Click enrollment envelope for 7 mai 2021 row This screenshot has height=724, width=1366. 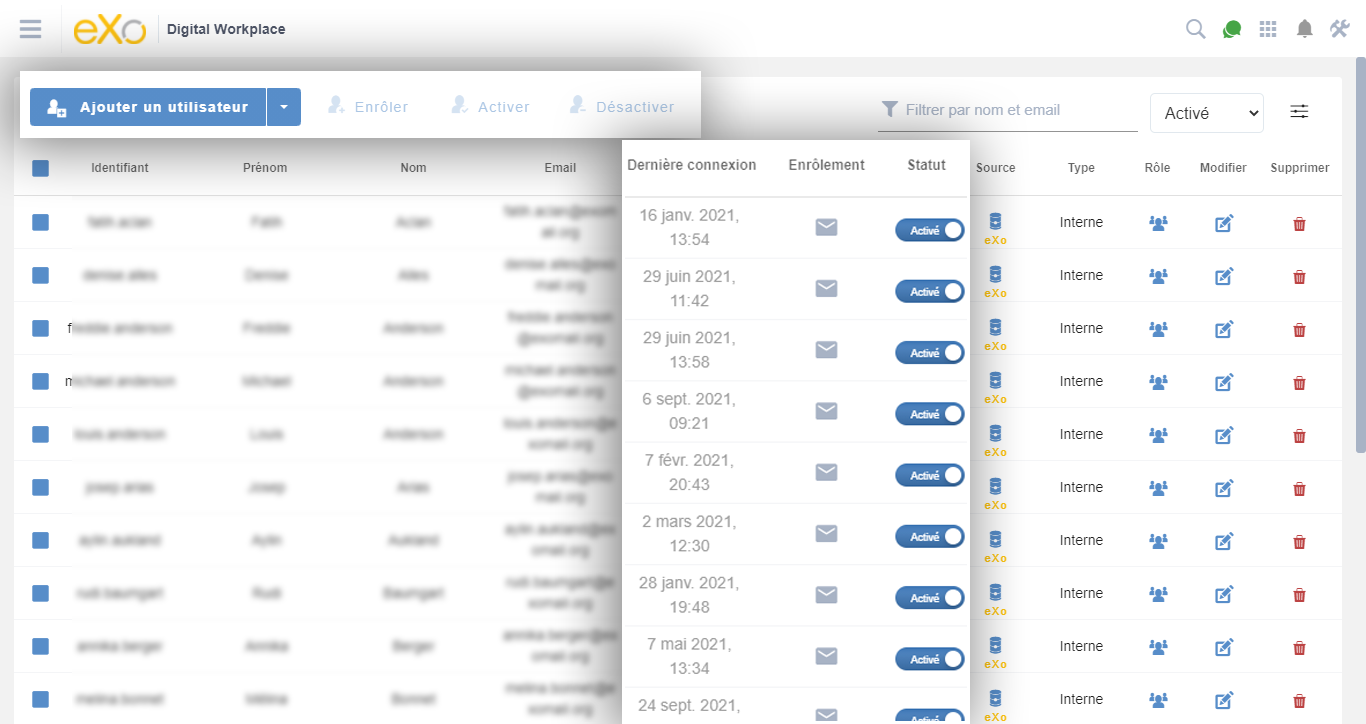pyautogui.click(x=826, y=656)
